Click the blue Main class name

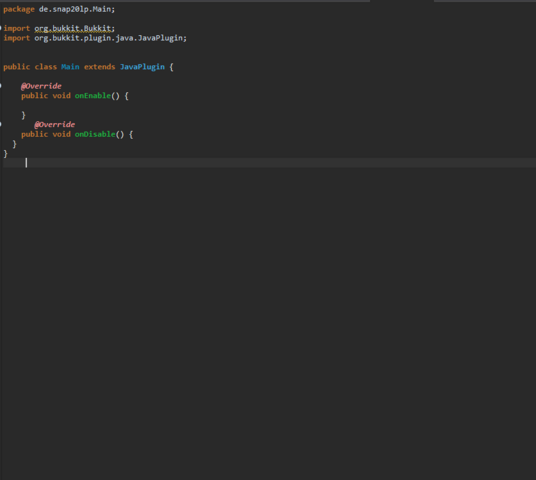pyautogui.click(x=70, y=67)
